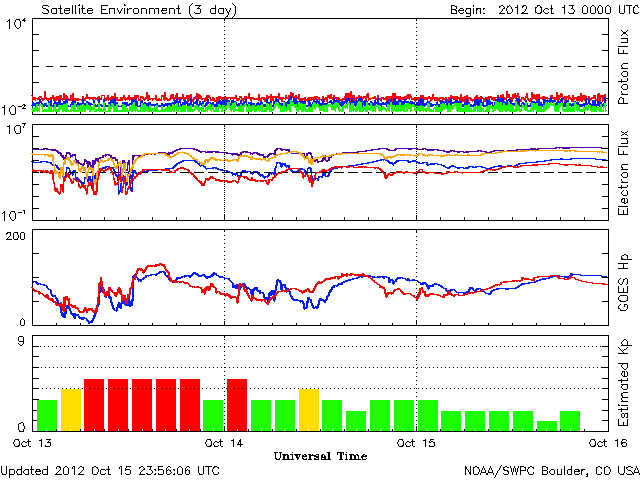Click the 'Oct 15' x-axis label
The width and height of the screenshot is (640, 480).
pos(416,443)
